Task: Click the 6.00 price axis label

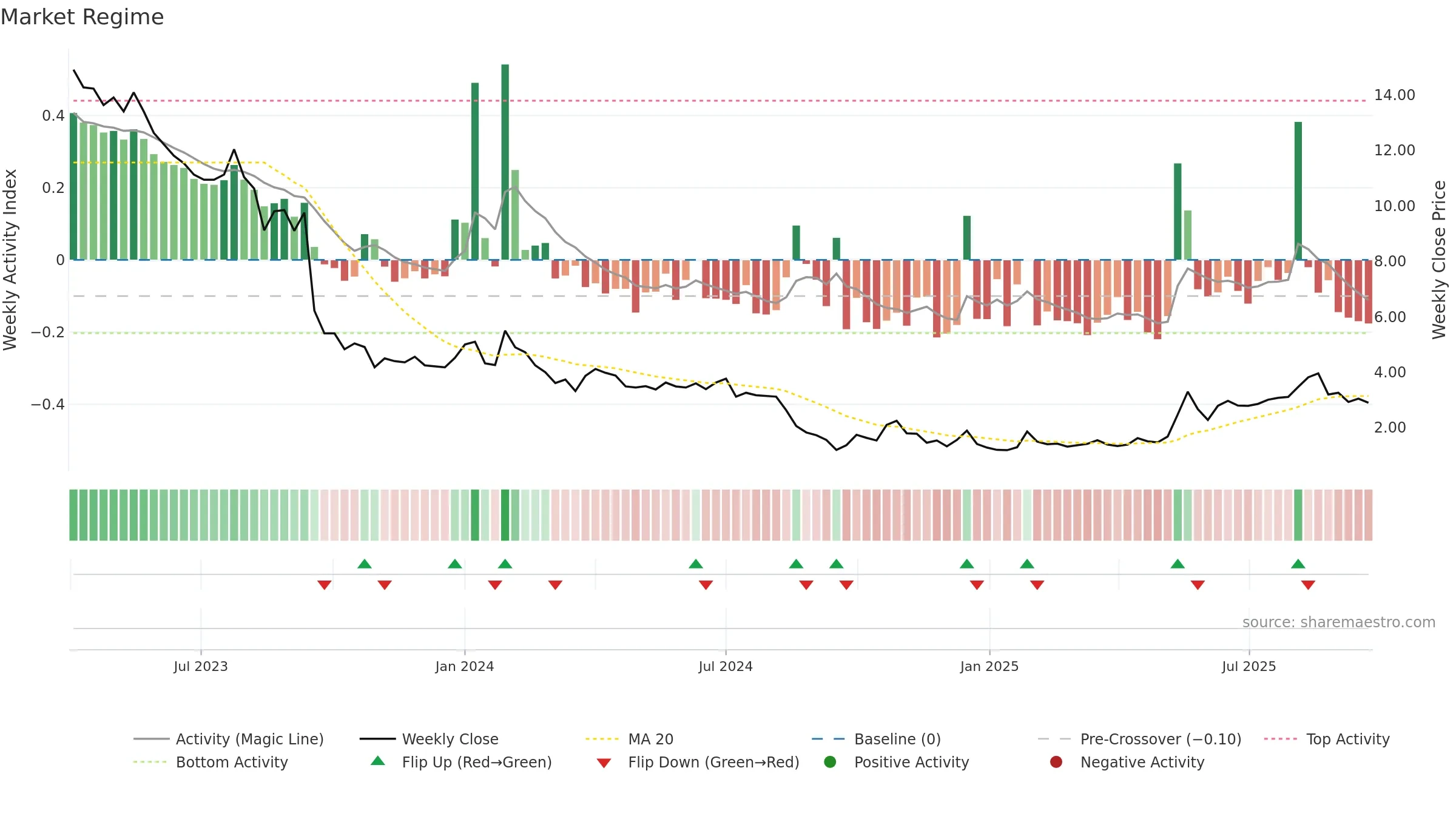Action: pyautogui.click(x=1390, y=317)
